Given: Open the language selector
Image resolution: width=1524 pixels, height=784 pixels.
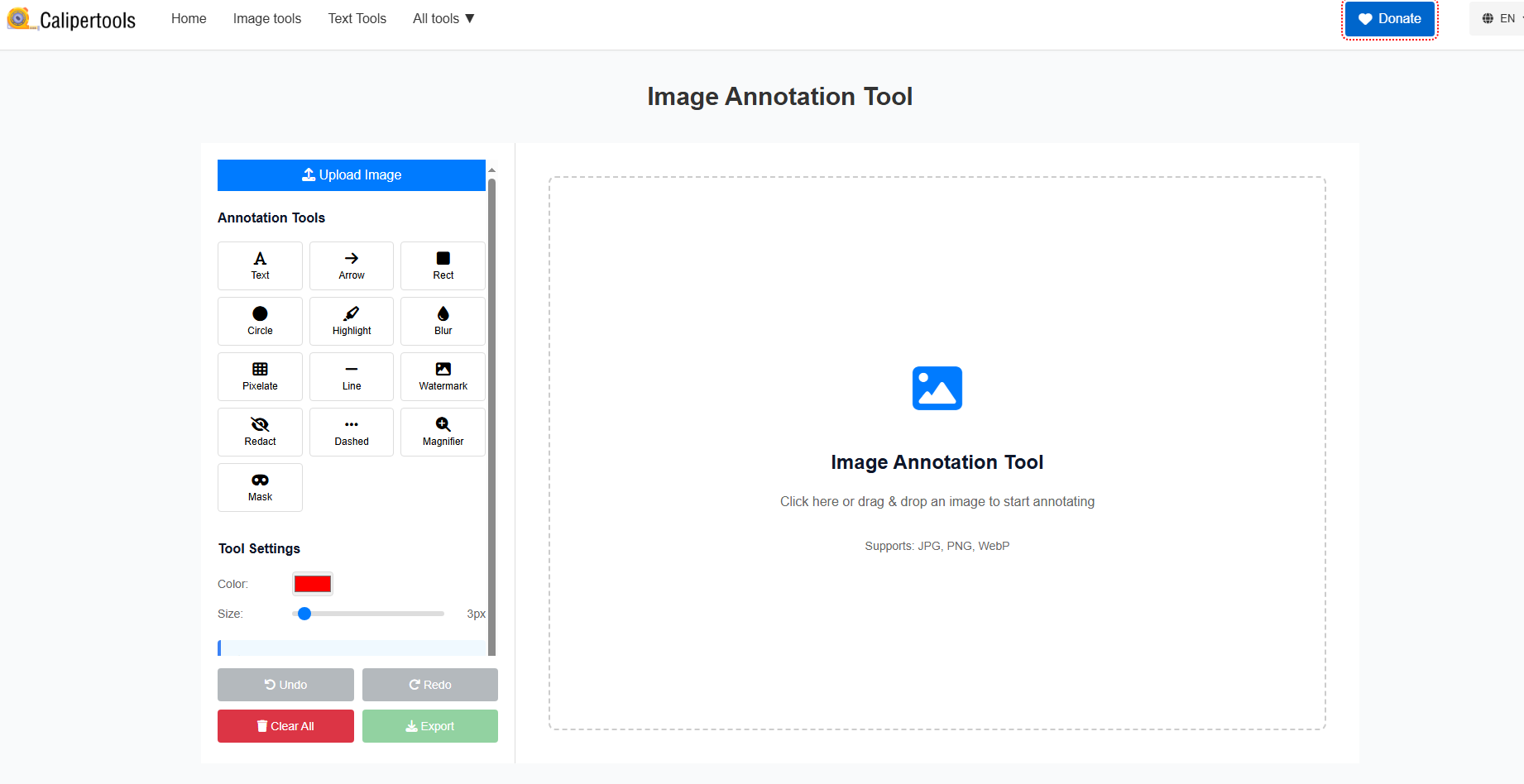Looking at the screenshot, I should tap(1499, 17).
